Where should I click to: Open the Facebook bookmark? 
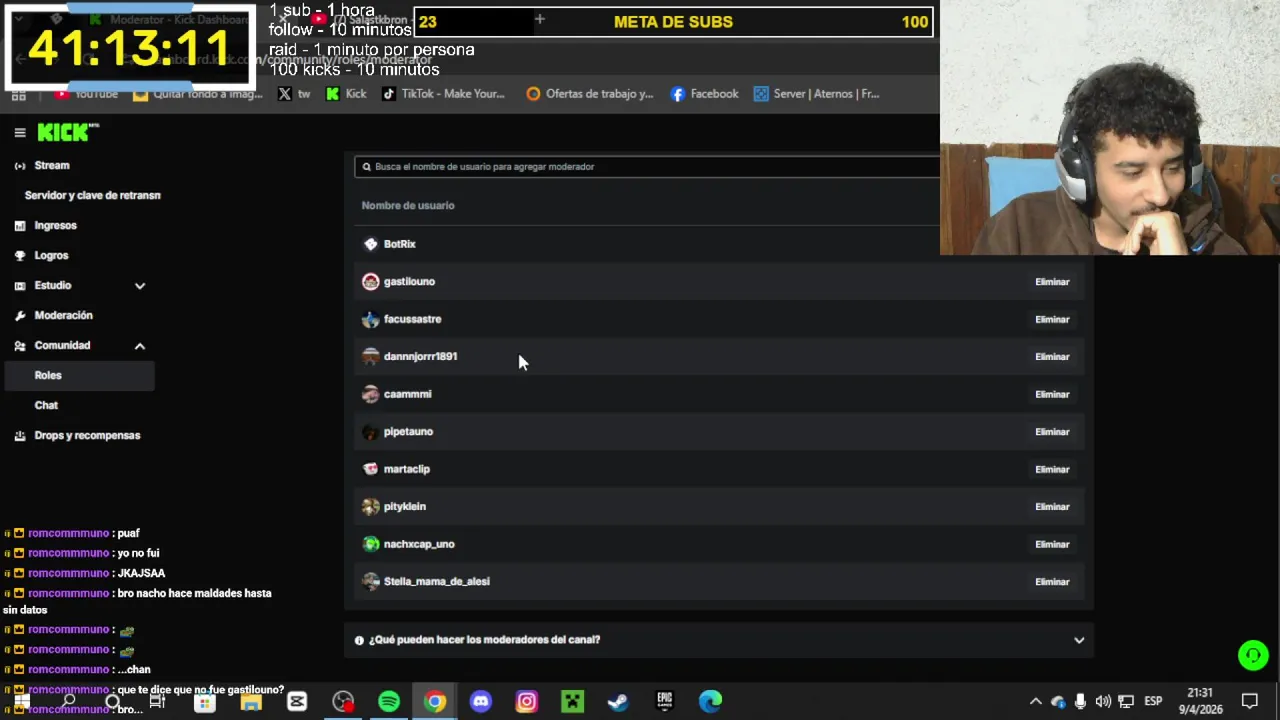(704, 94)
